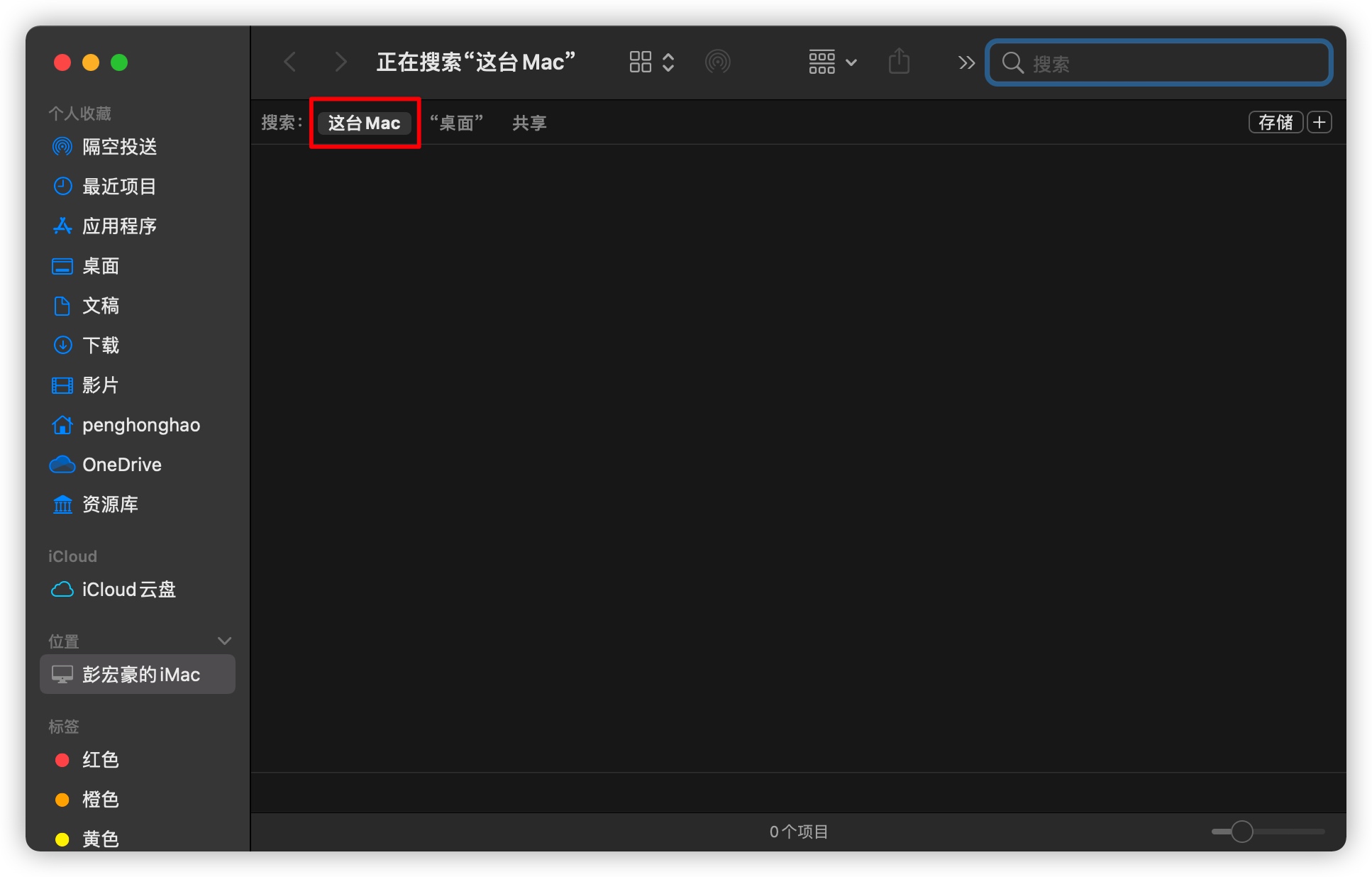This screenshot has height=877, width=1372.
Task: Collapse the 位置 sidebar section
Action: 224,641
